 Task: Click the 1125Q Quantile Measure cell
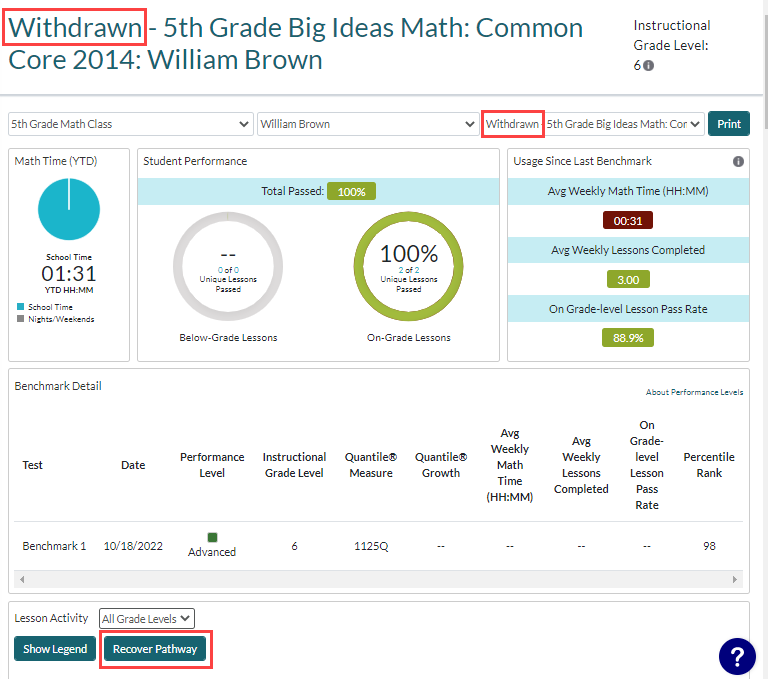pos(371,546)
